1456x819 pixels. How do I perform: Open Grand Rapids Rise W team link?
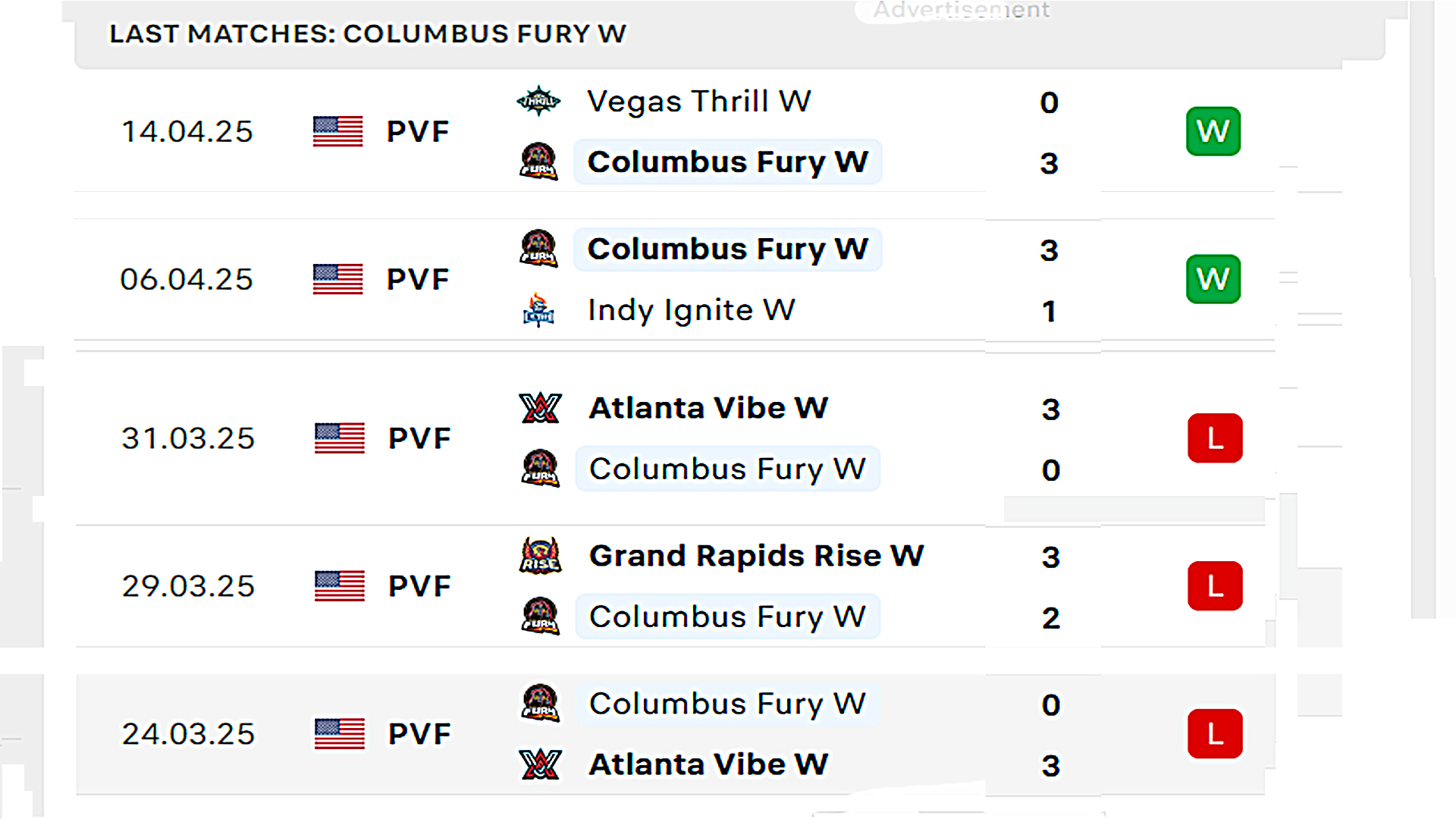pos(757,556)
